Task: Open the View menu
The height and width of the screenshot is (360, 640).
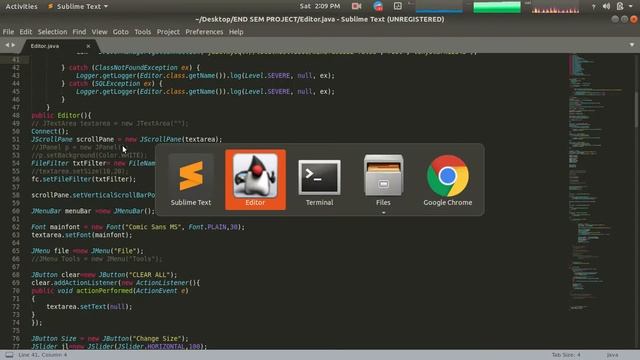Action: point(99,32)
